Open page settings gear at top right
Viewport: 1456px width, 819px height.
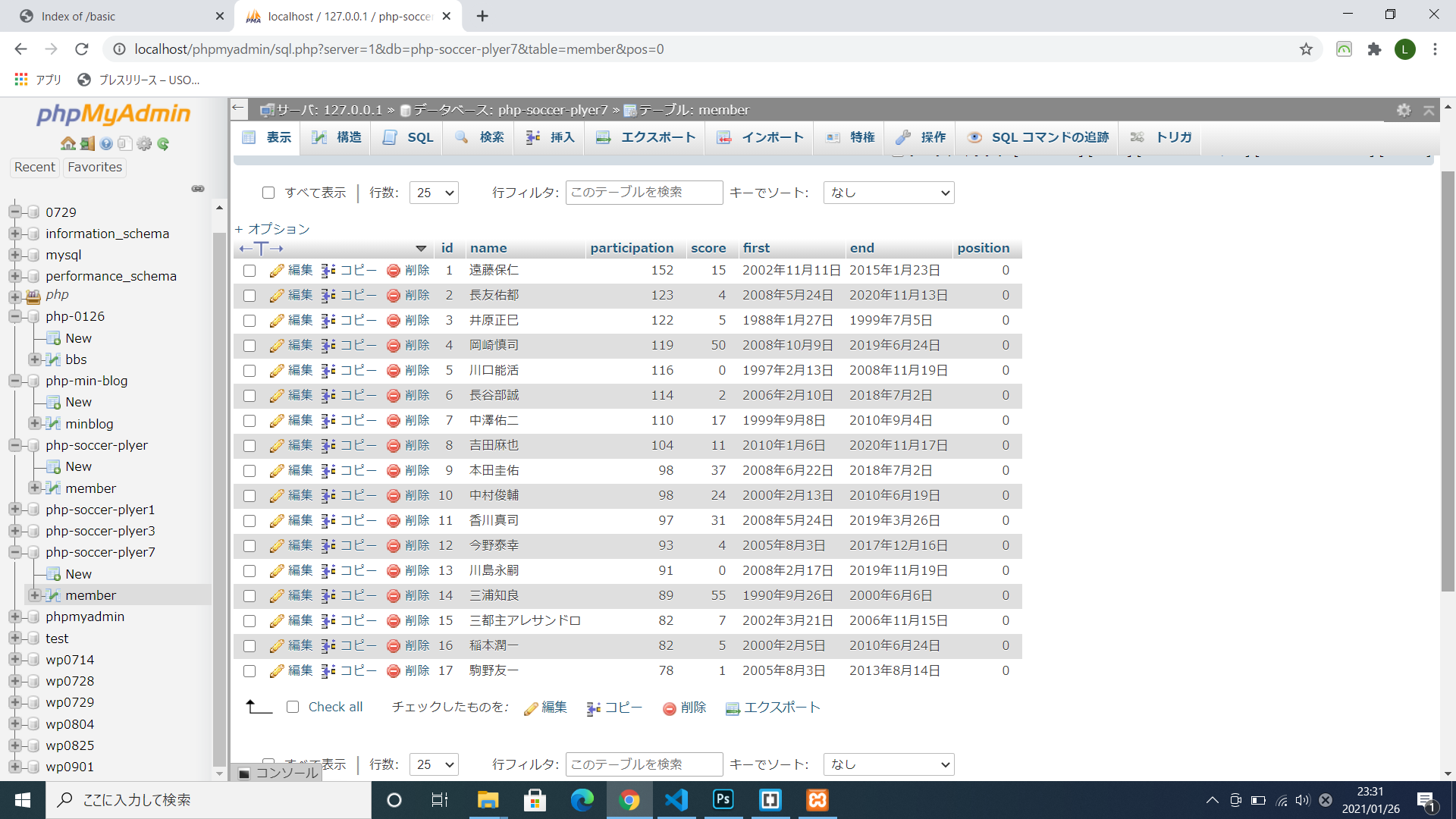pos(1404,110)
